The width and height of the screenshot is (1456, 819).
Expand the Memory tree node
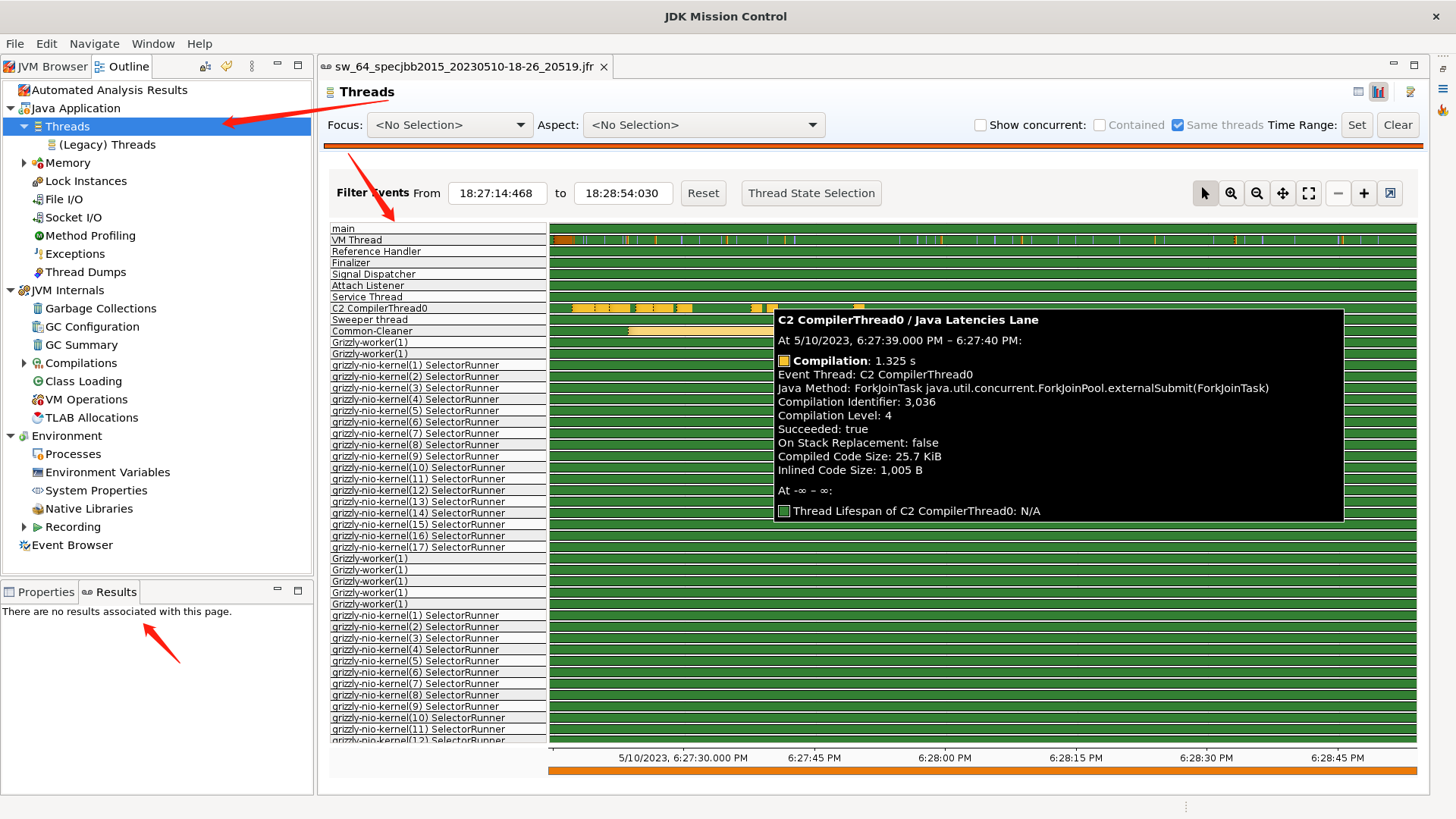pos(24,163)
